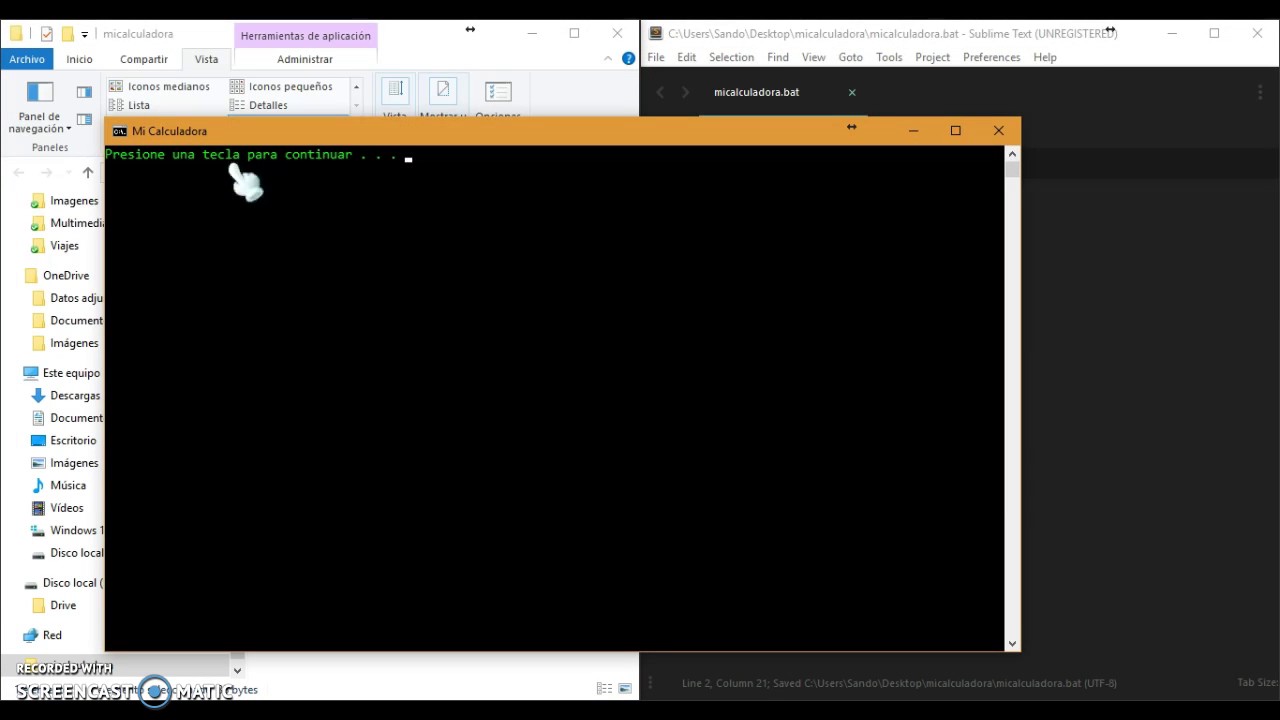This screenshot has width=1280, height=720.
Task: Open the Multimedia folder in the tree
Action: pyautogui.click(x=67, y=223)
